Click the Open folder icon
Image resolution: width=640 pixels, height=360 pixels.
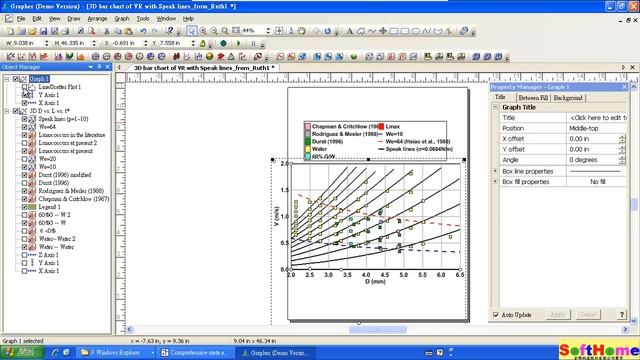click(x=32, y=31)
